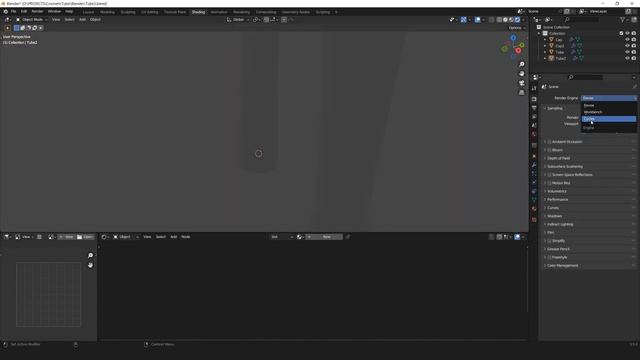The image size is (640, 360).
Task: Open the Render properties tab icon
Action: pos(534,99)
